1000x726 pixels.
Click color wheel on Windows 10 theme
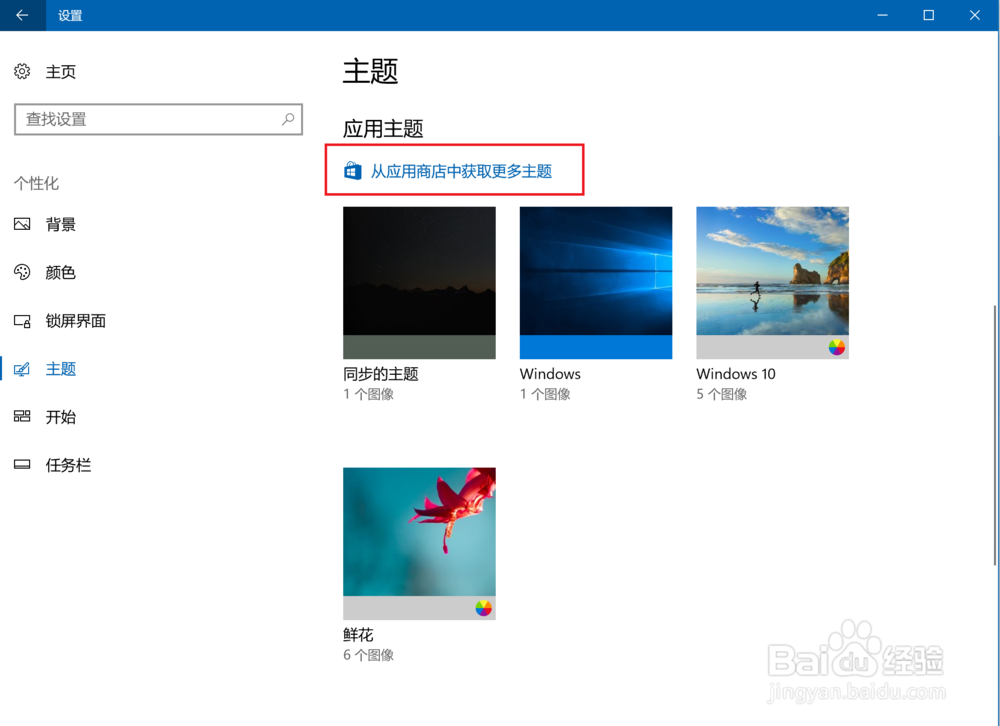(x=837, y=347)
